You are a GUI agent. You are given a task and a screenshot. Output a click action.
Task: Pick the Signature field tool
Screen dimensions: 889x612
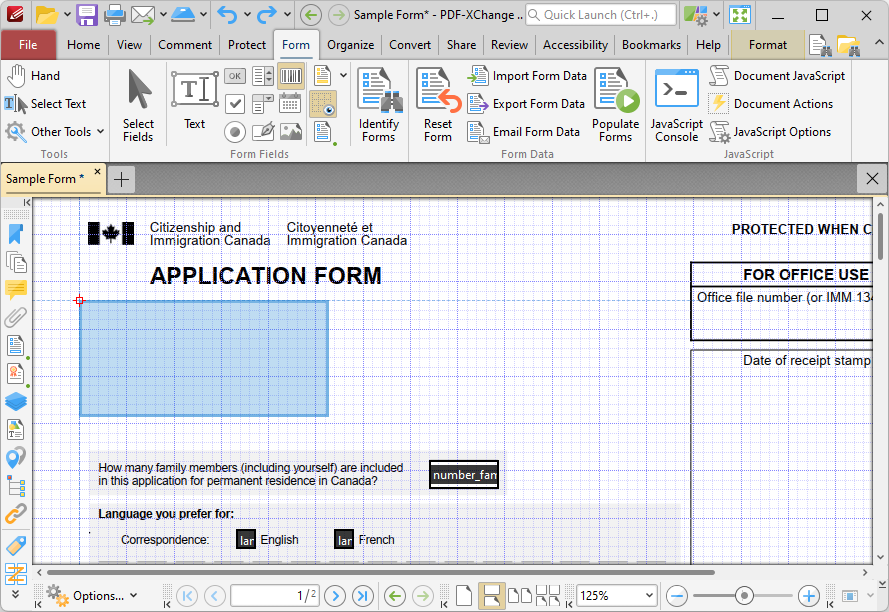pyautogui.click(x=263, y=131)
